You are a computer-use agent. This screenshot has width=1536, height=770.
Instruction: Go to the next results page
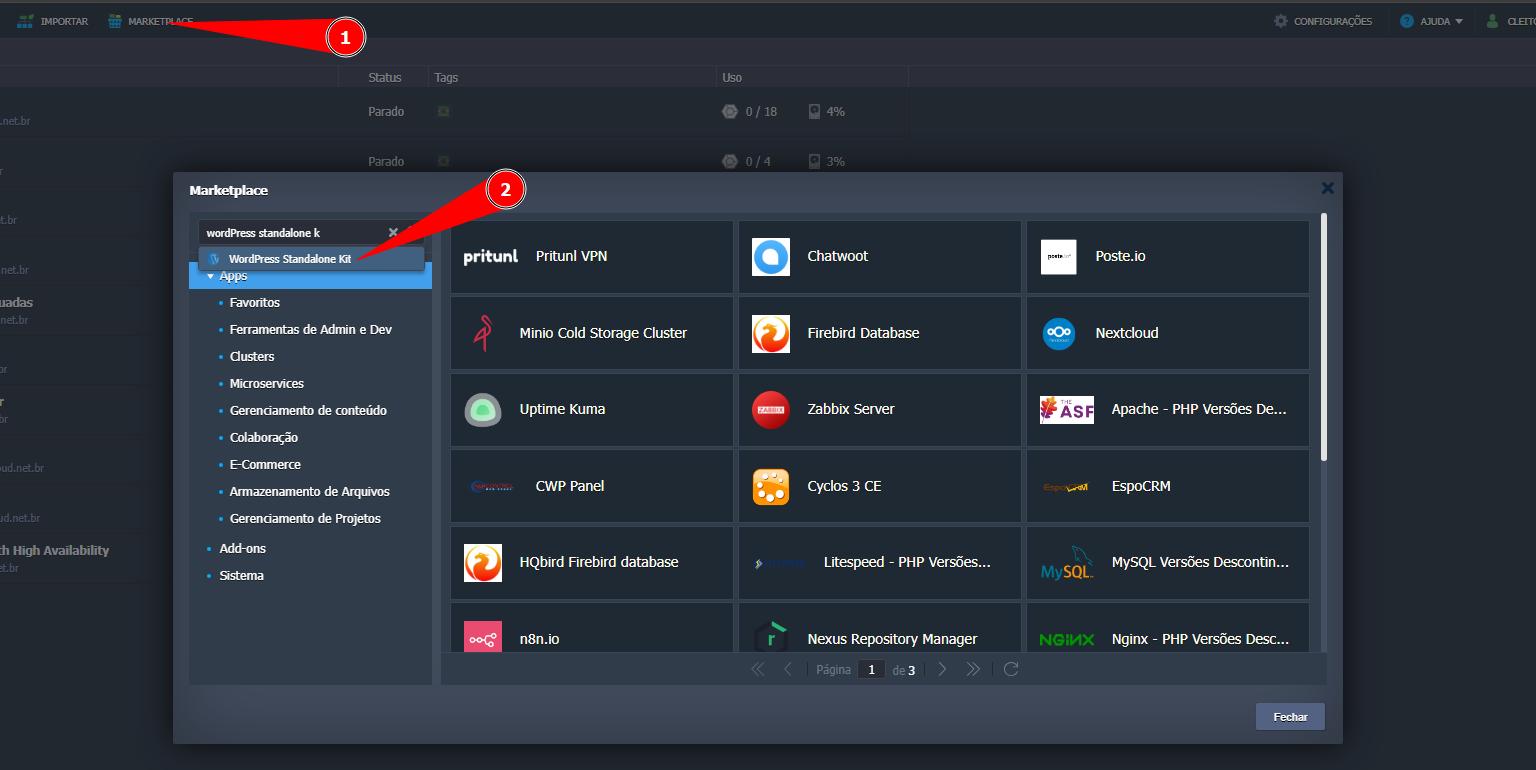click(x=942, y=669)
